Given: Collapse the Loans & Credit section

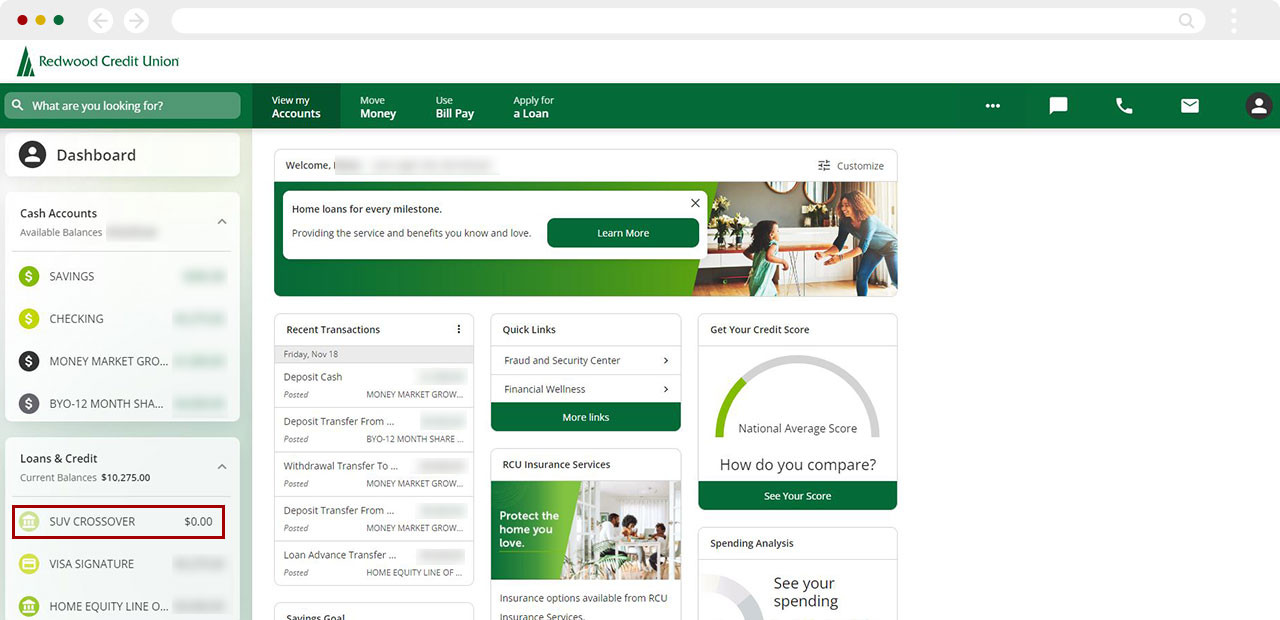Looking at the screenshot, I should pyautogui.click(x=222, y=467).
